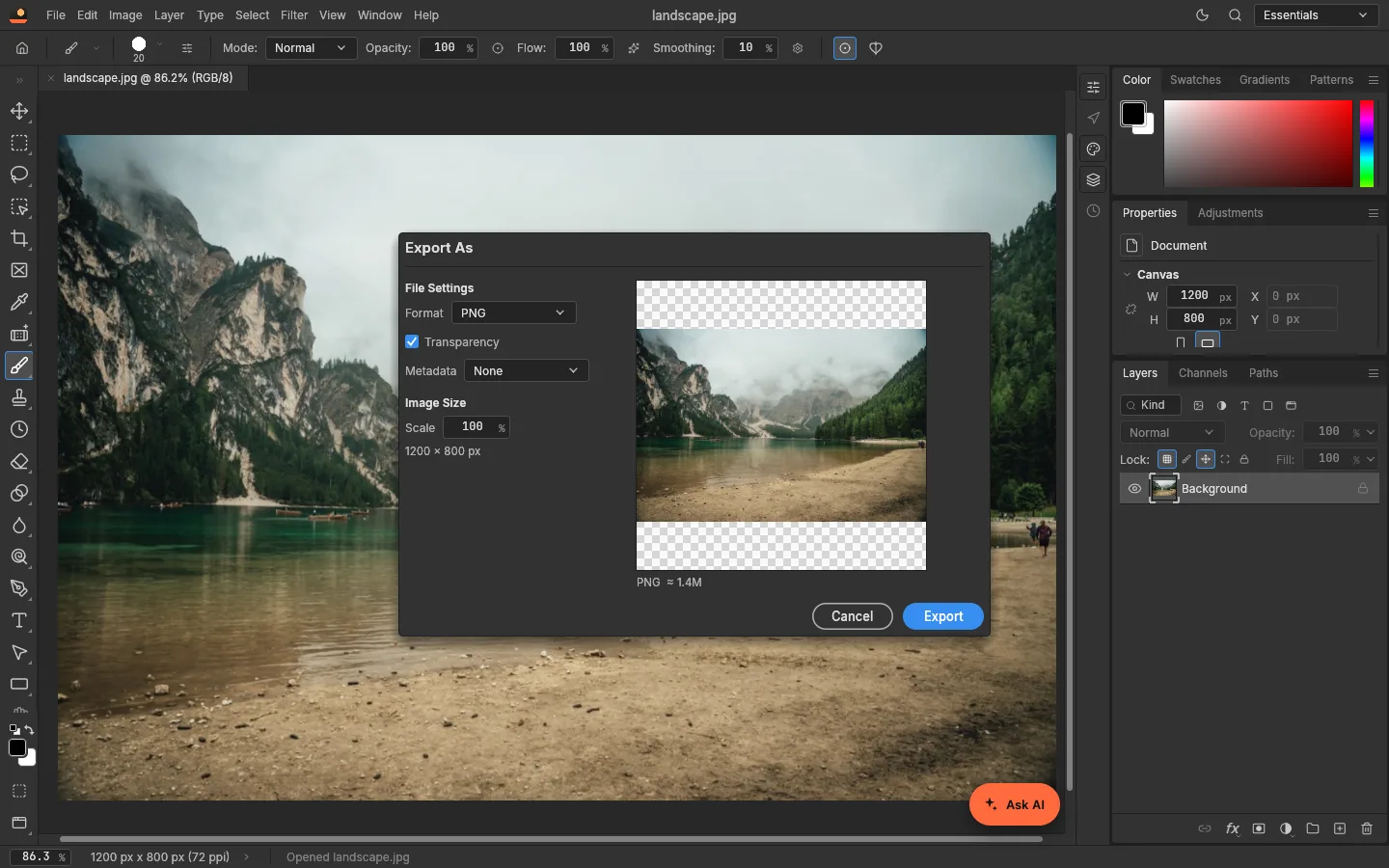Click the Home icon in options bar
This screenshot has width=1389, height=868.
(x=22, y=47)
